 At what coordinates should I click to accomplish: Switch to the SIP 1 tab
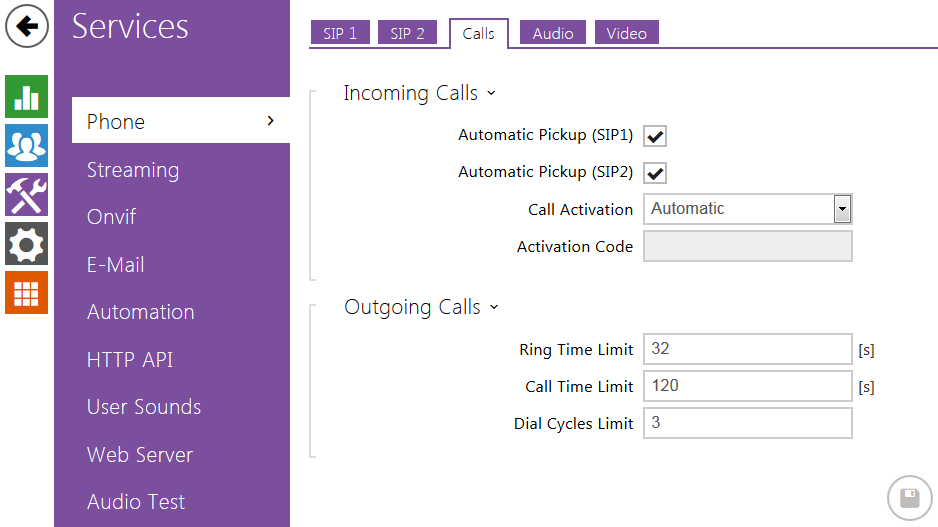point(340,34)
